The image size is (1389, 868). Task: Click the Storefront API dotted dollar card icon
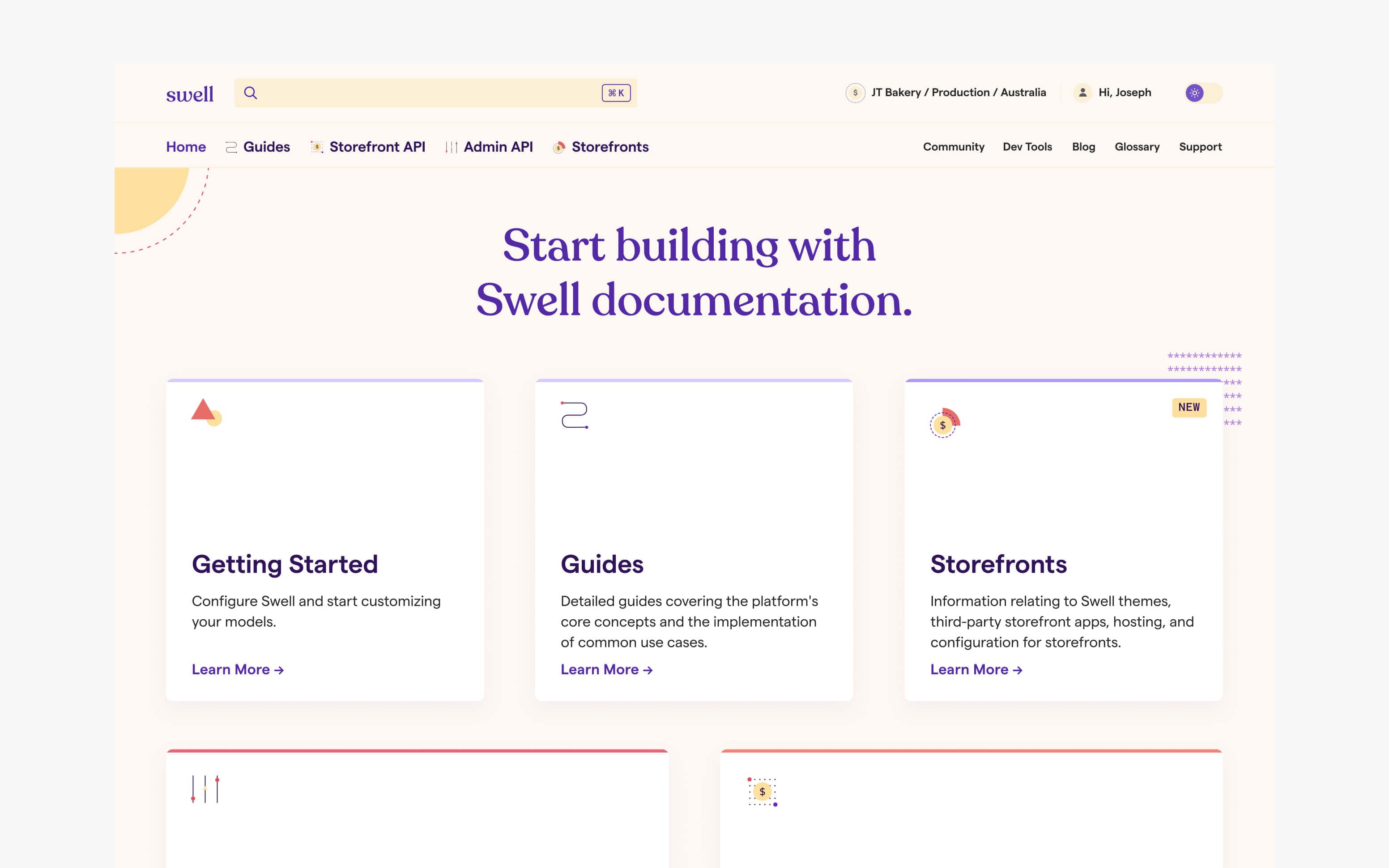coord(762,791)
